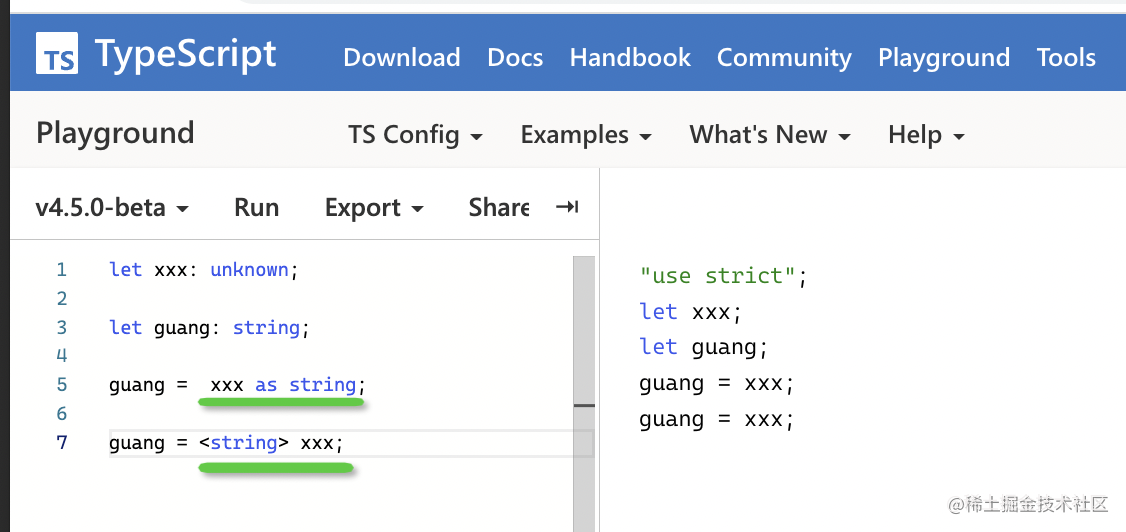Go to the Docs page
1126x532 pixels.
(x=515, y=58)
